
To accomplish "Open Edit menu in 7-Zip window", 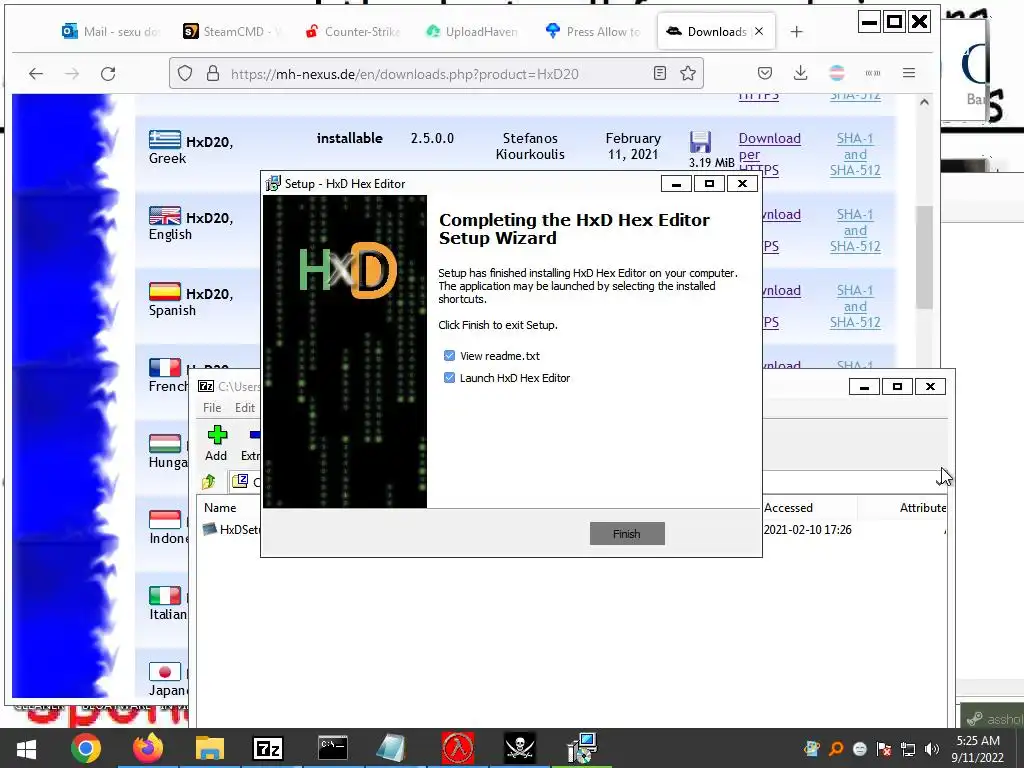I will pyautogui.click(x=245, y=408).
